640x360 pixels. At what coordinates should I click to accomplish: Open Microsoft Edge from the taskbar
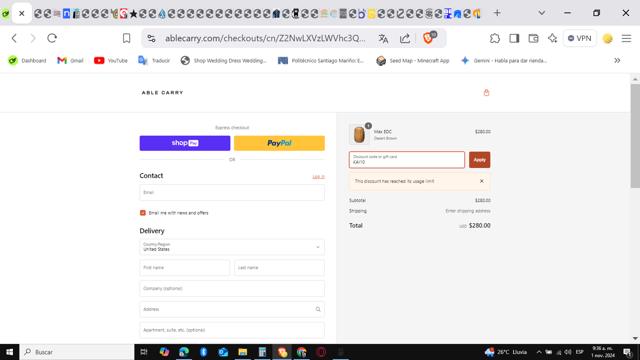(184, 352)
